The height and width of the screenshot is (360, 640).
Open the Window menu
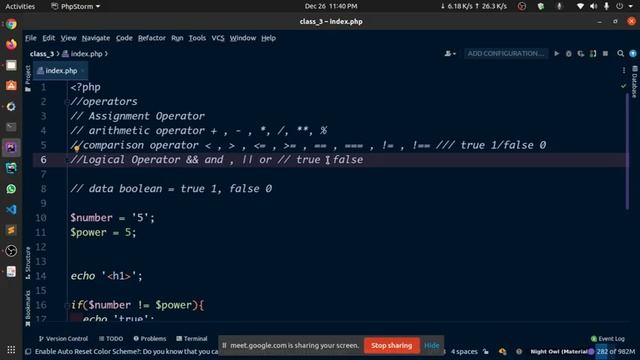coord(242,38)
